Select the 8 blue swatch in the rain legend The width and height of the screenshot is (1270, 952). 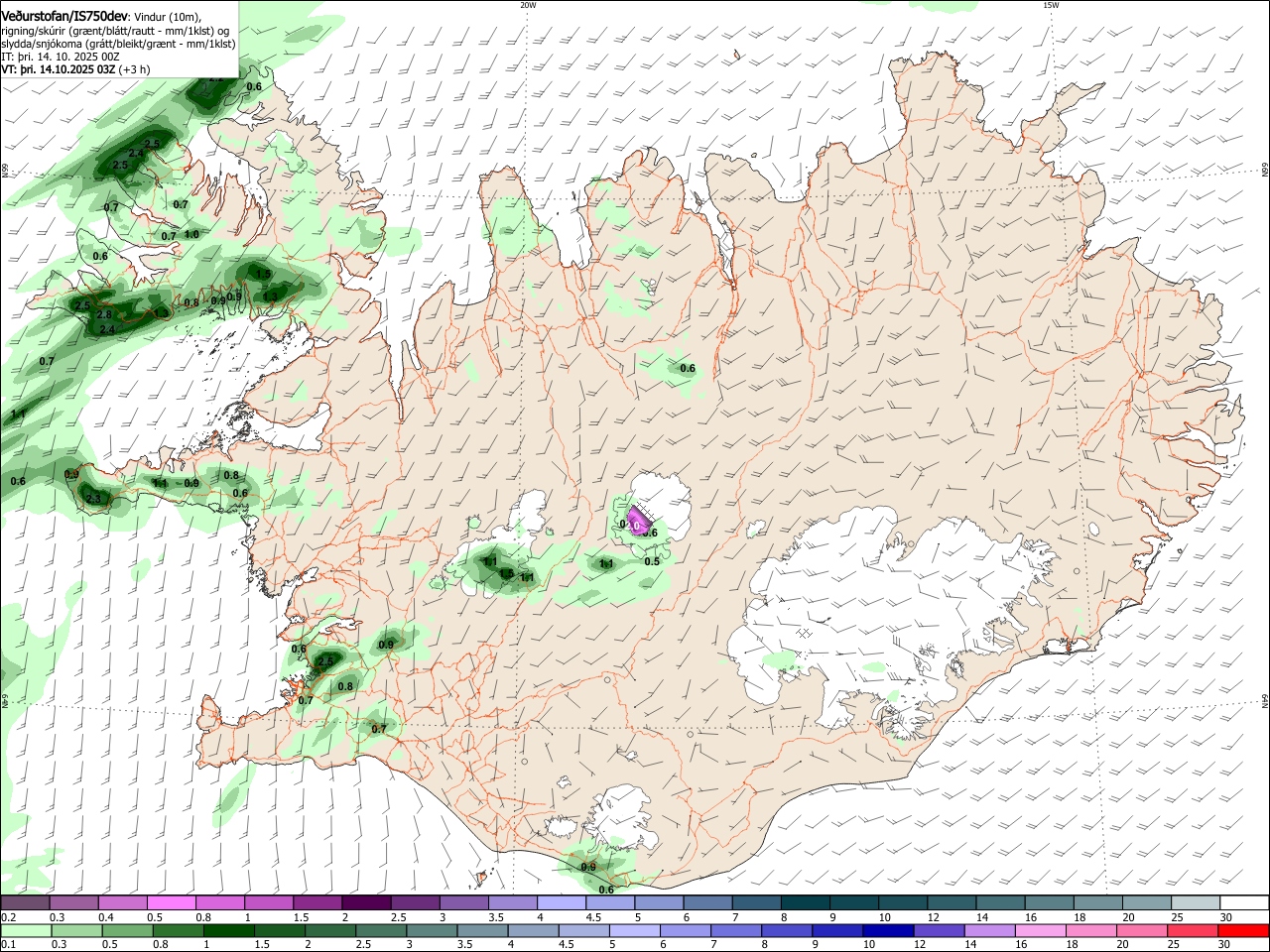tap(787, 930)
